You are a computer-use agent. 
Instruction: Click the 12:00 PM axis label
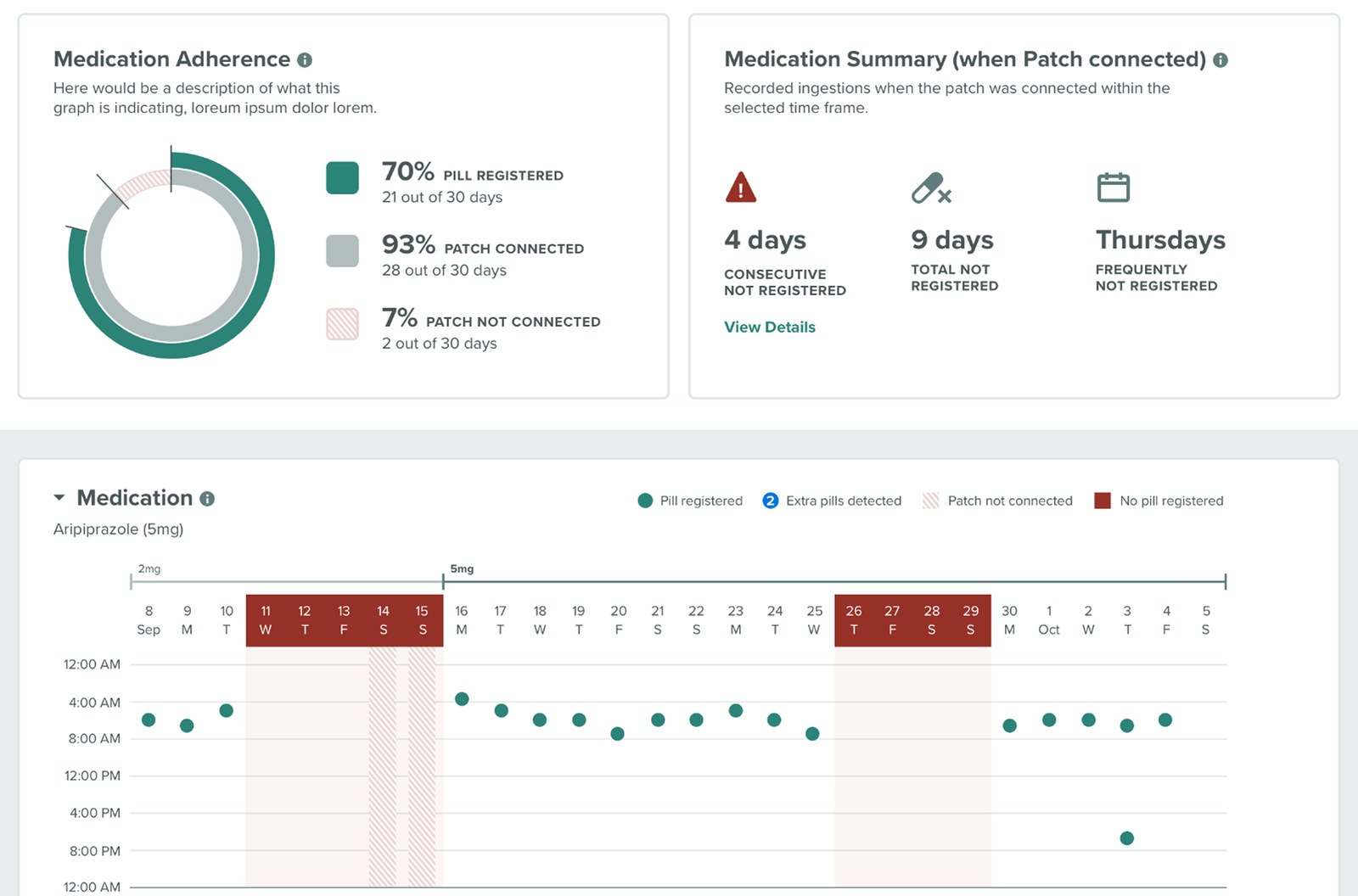coord(93,776)
